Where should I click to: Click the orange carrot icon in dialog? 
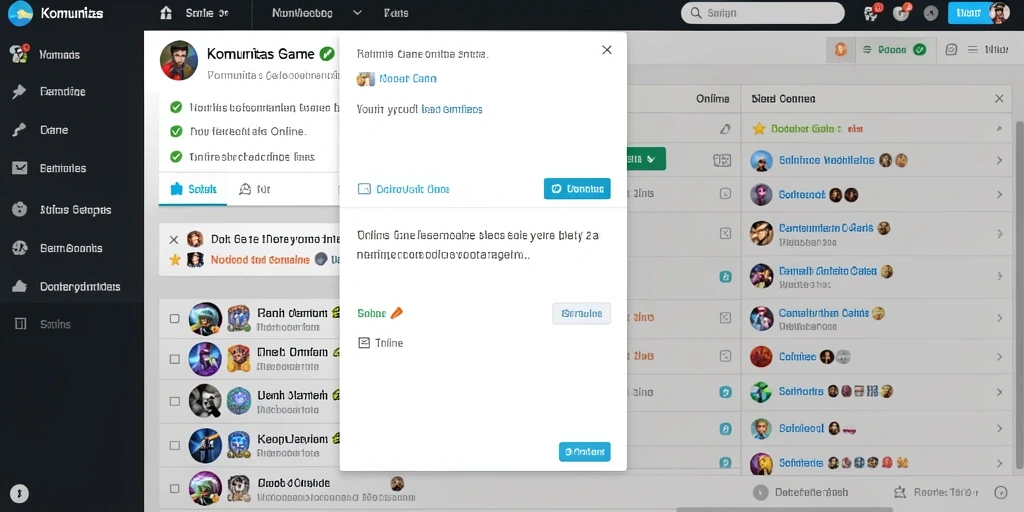click(x=396, y=313)
